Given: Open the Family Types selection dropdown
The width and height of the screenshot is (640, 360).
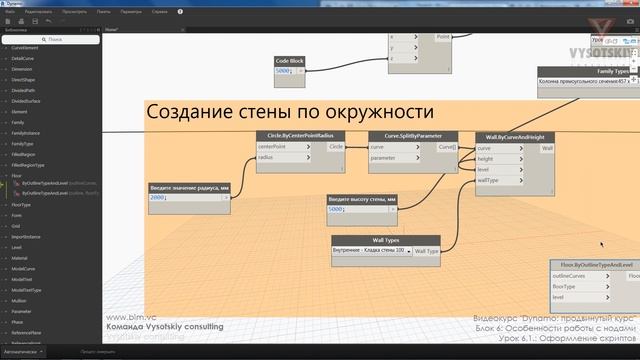Looking at the screenshot, I should [589, 82].
